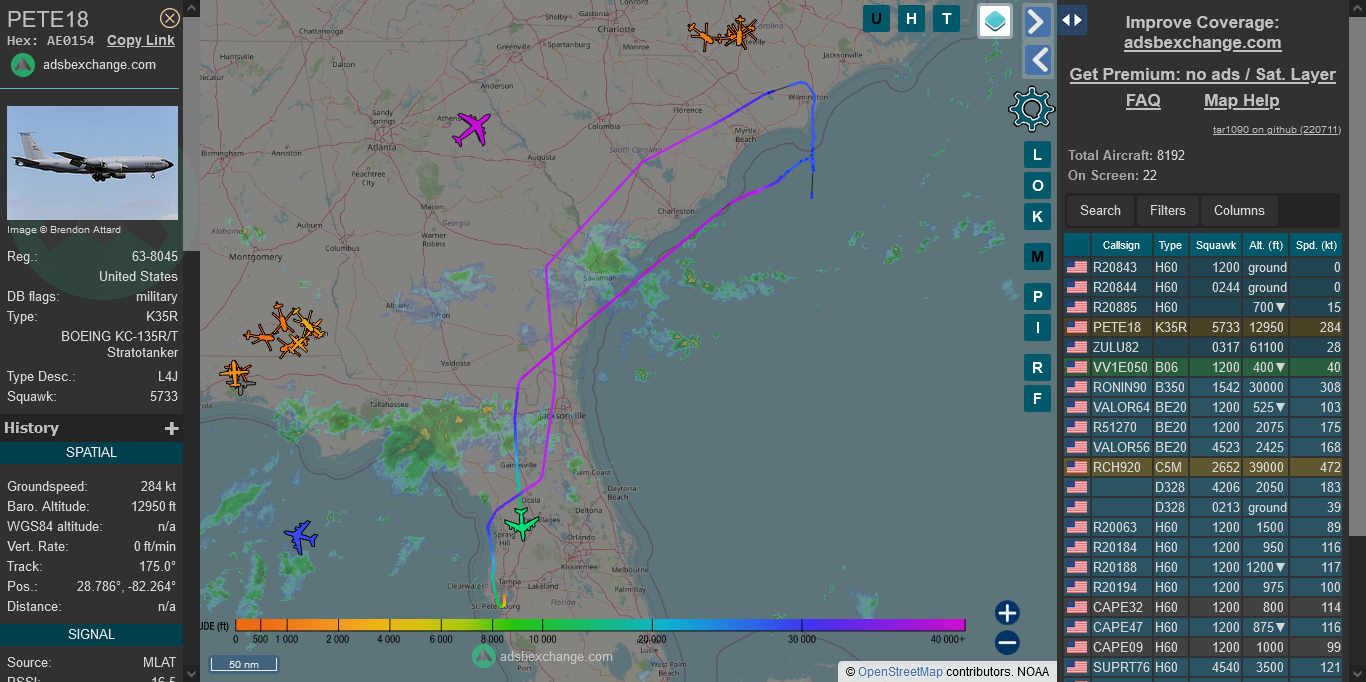Select the R20885 aircraft row

pos(1203,307)
